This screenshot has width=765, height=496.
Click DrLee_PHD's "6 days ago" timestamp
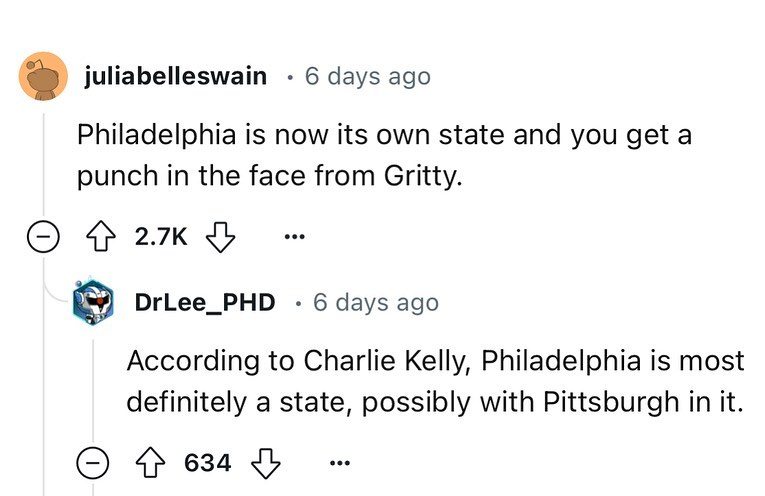(x=375, y=301)
